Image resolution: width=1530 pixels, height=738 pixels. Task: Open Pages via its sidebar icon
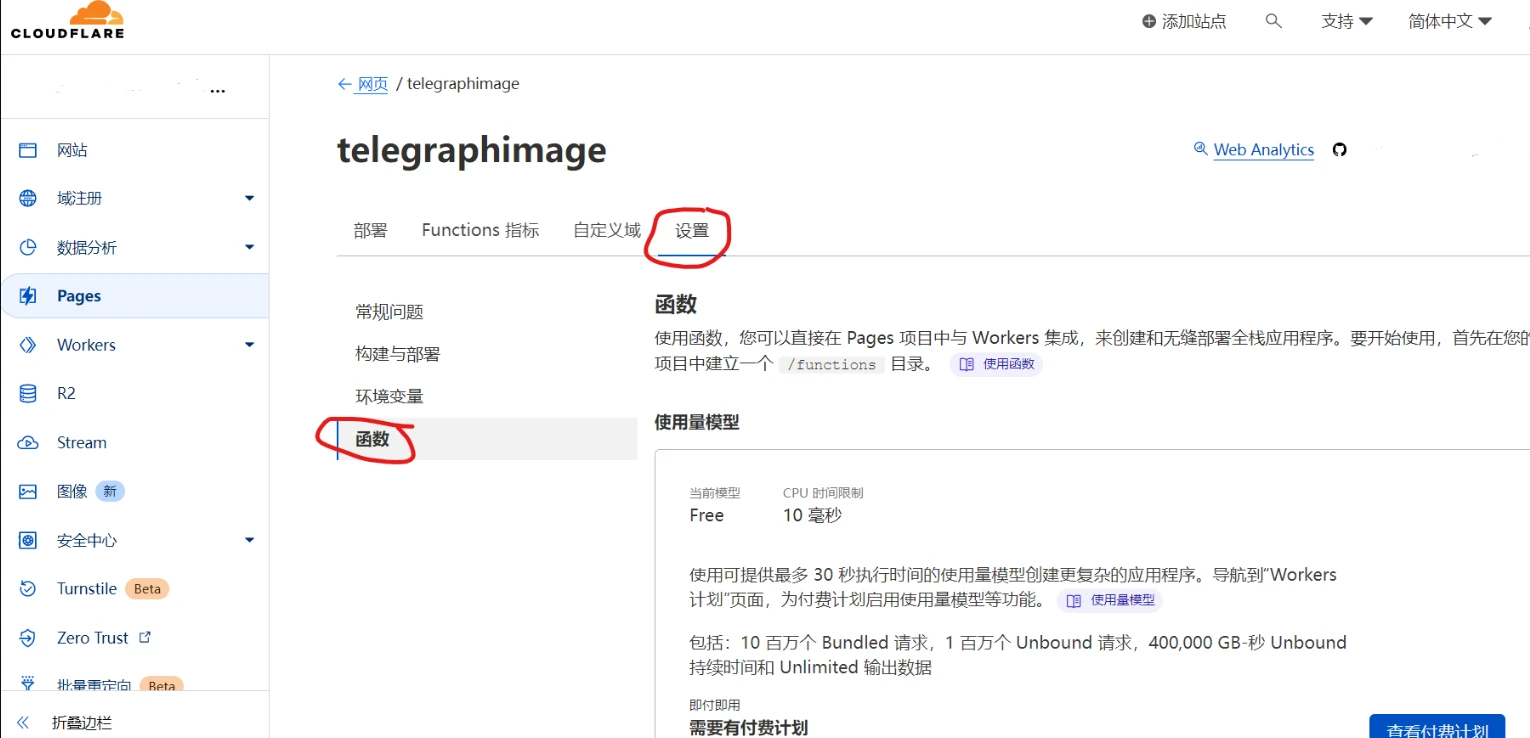coord(28,296)
